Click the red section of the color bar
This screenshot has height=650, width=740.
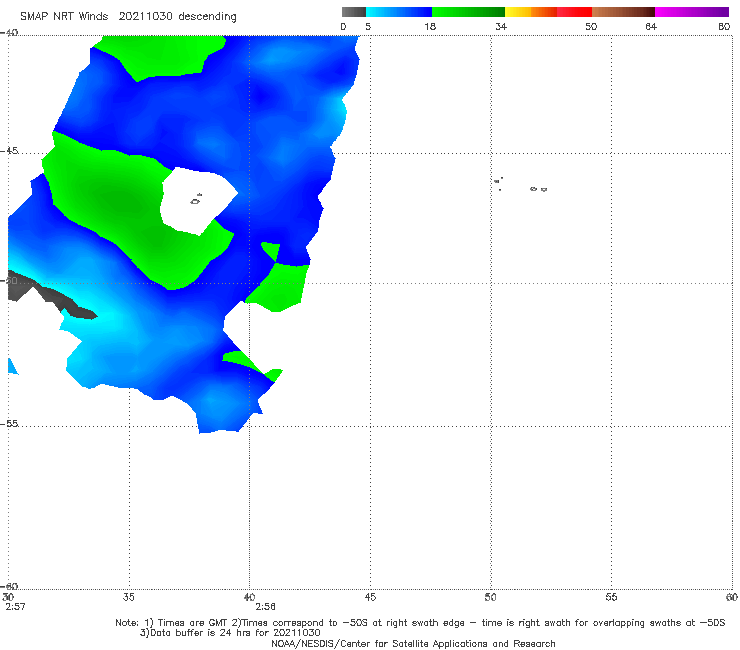[574, 12]
